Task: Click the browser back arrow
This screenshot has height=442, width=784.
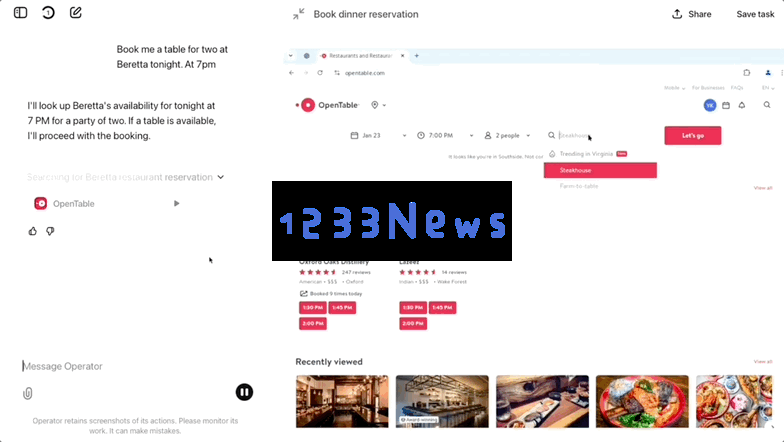Action: pyautogui.click(x=292, y=72)
